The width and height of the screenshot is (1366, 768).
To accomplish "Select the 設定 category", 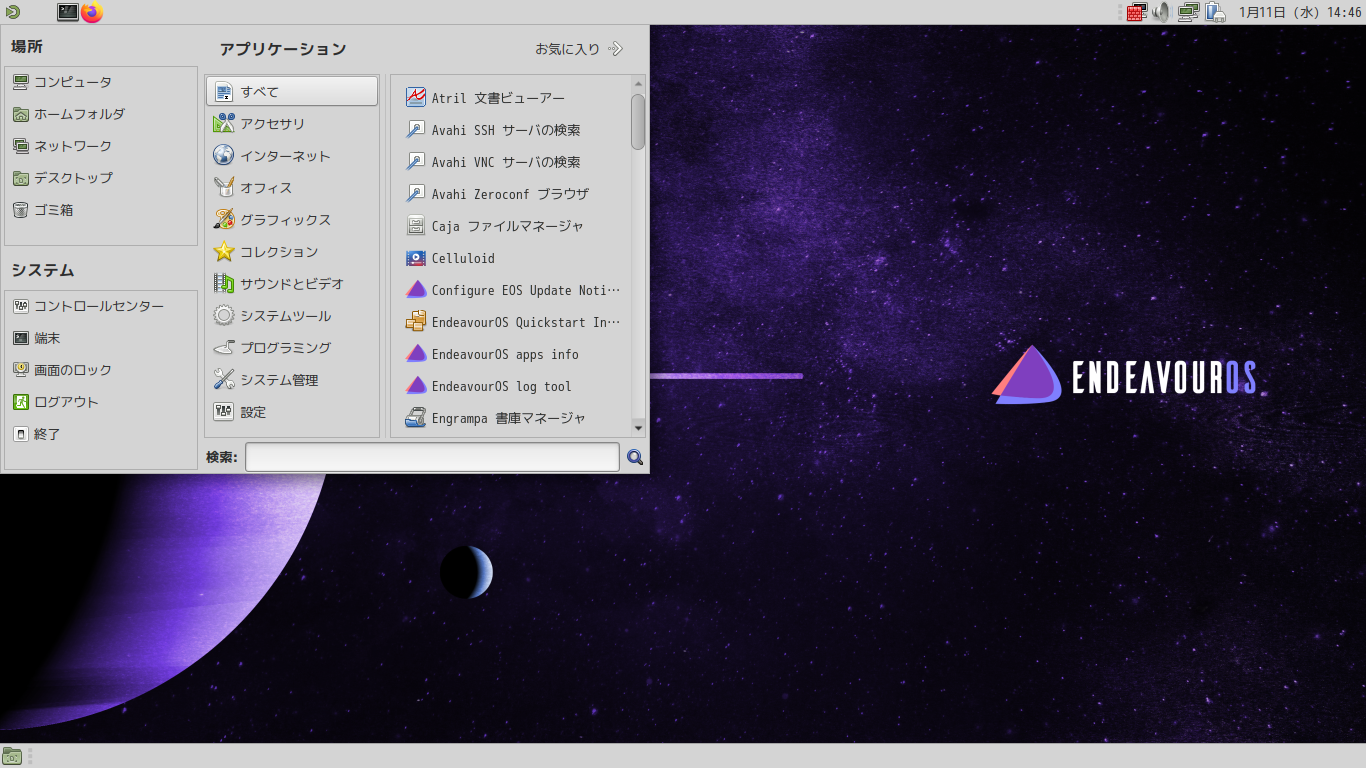I will click(292, 412).
